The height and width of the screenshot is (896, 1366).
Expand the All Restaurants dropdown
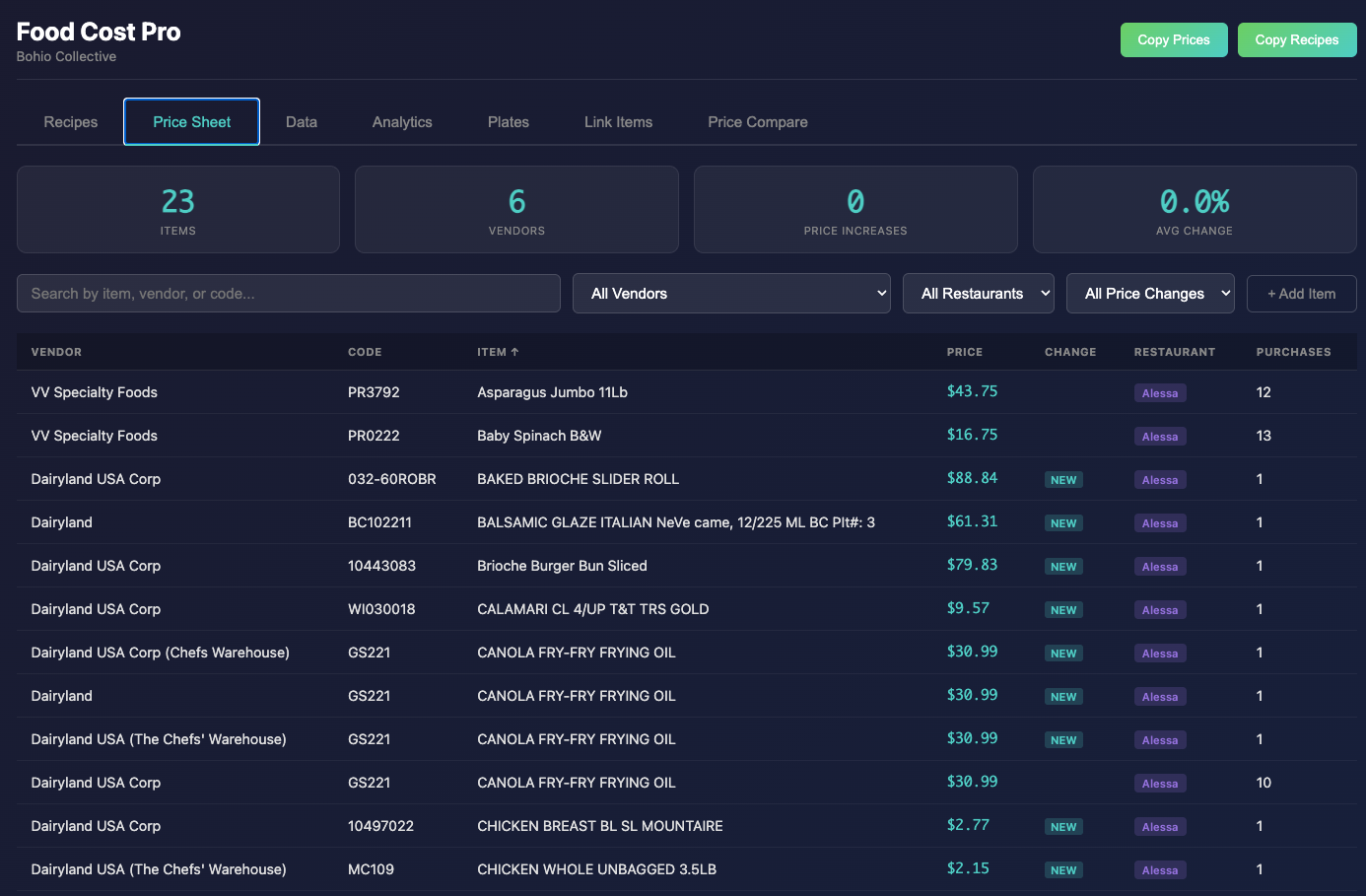point(979,294)
